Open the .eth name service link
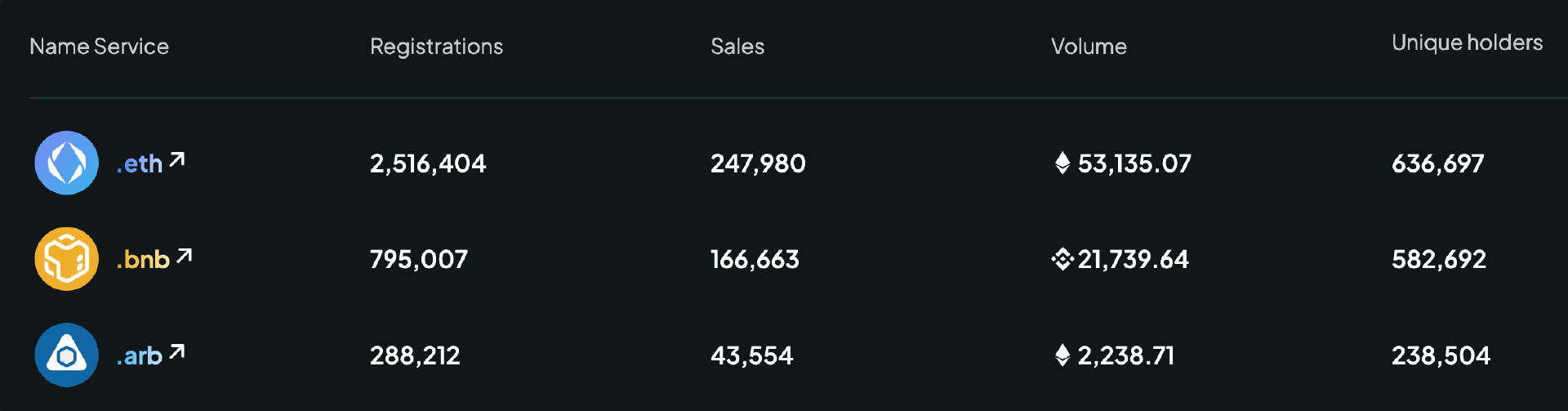 tap(140, 164)
